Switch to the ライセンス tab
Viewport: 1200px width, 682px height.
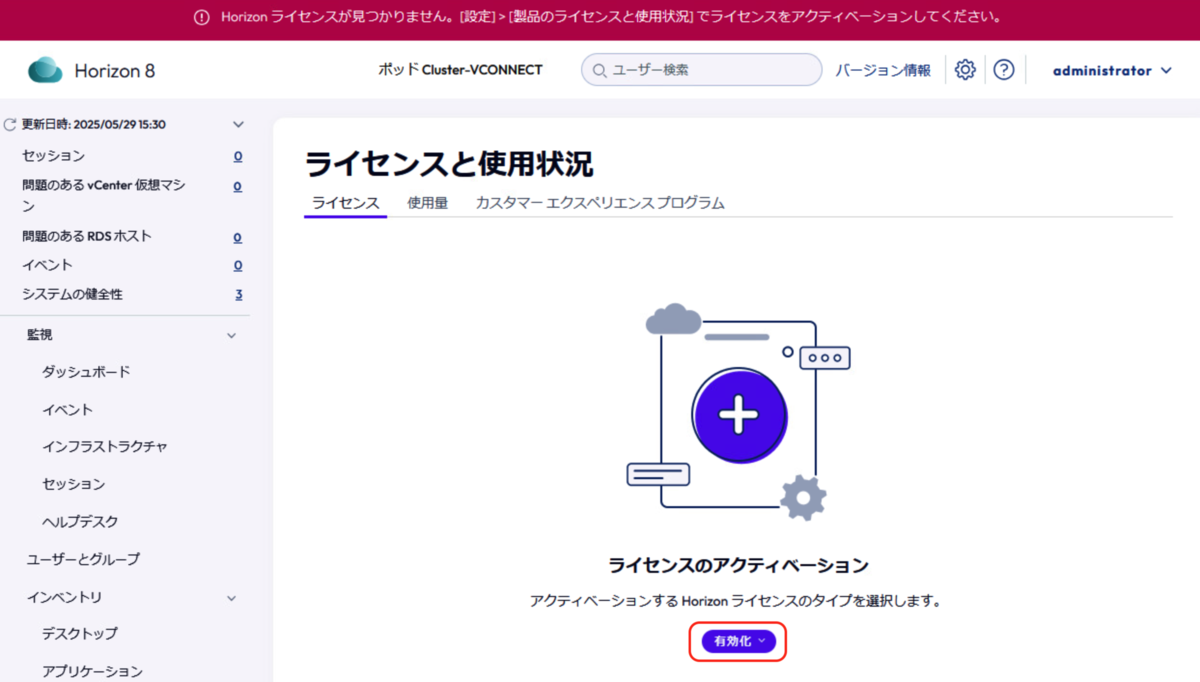tap(345, 203)
